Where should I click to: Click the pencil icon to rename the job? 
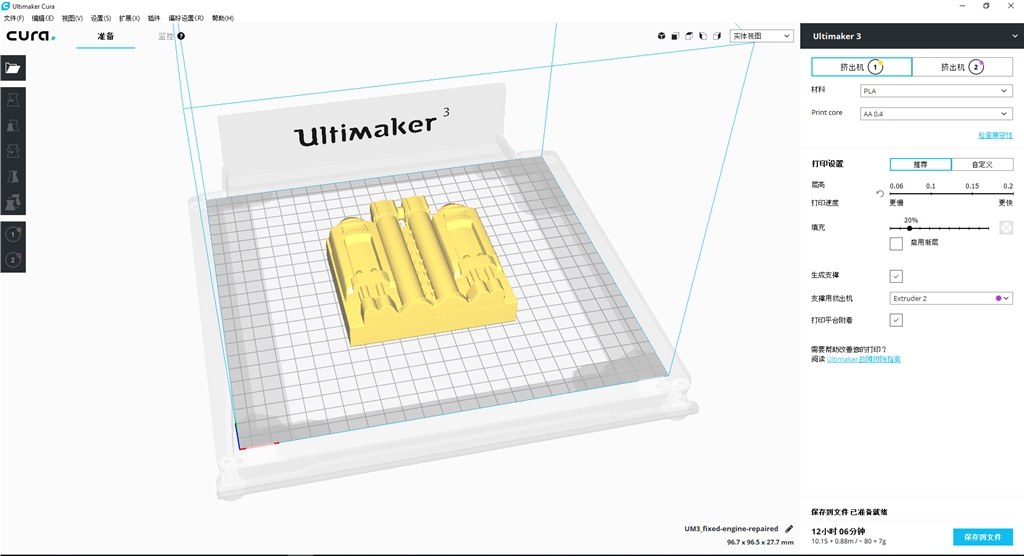click(788, 529)
